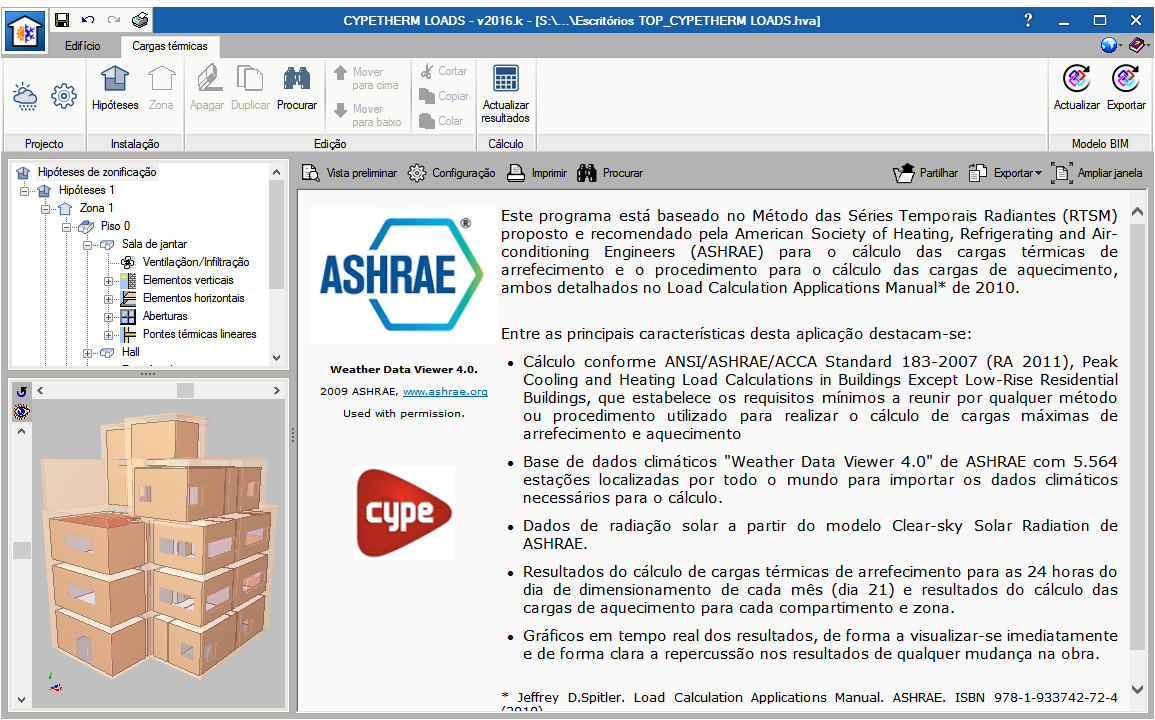The image size is (1155, 720).
Task: Run Actualizar resultados calculation
Action: coord(505,94)
